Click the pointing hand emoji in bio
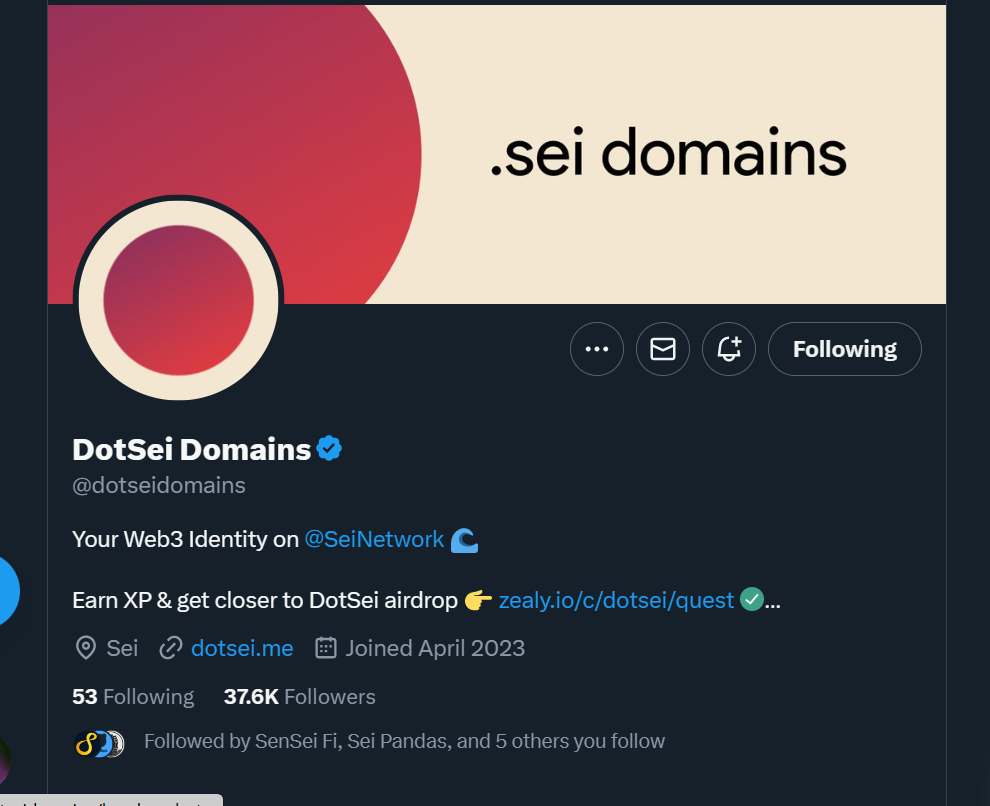990x806 pixels. (x=478, y=601)
